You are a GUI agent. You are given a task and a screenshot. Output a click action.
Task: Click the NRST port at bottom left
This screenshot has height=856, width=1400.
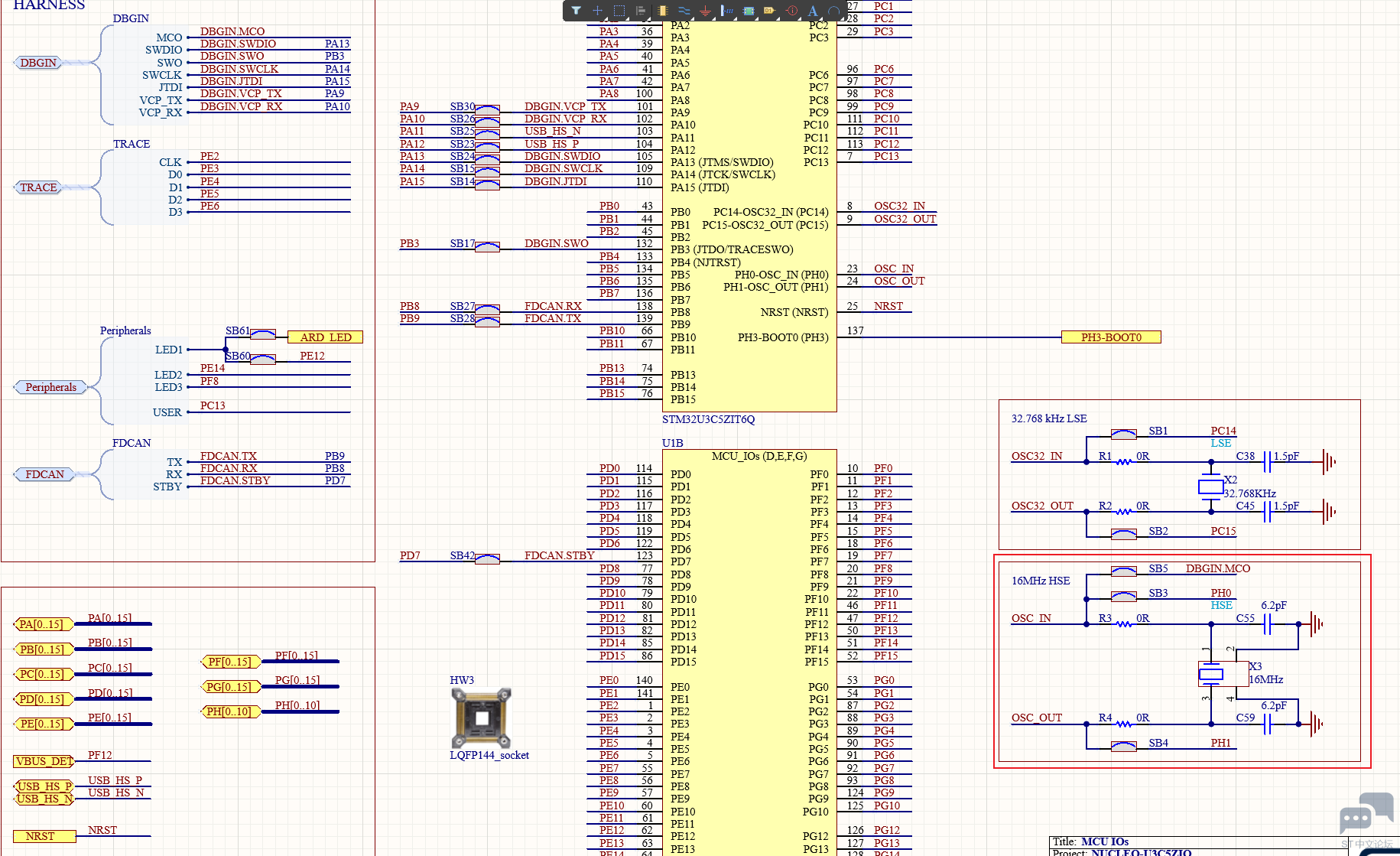click(44, 836)
